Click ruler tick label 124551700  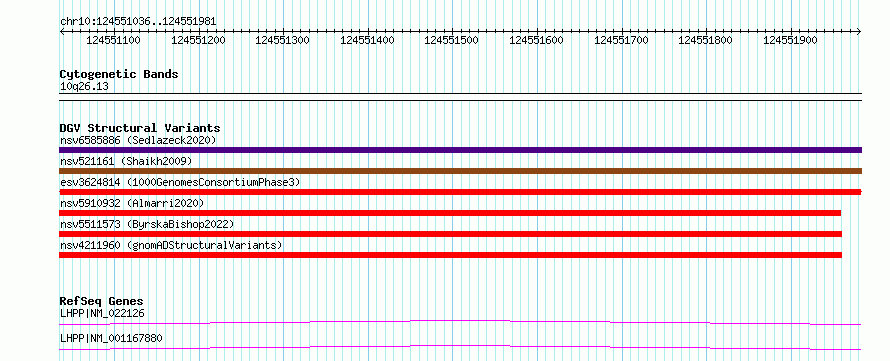622,40
